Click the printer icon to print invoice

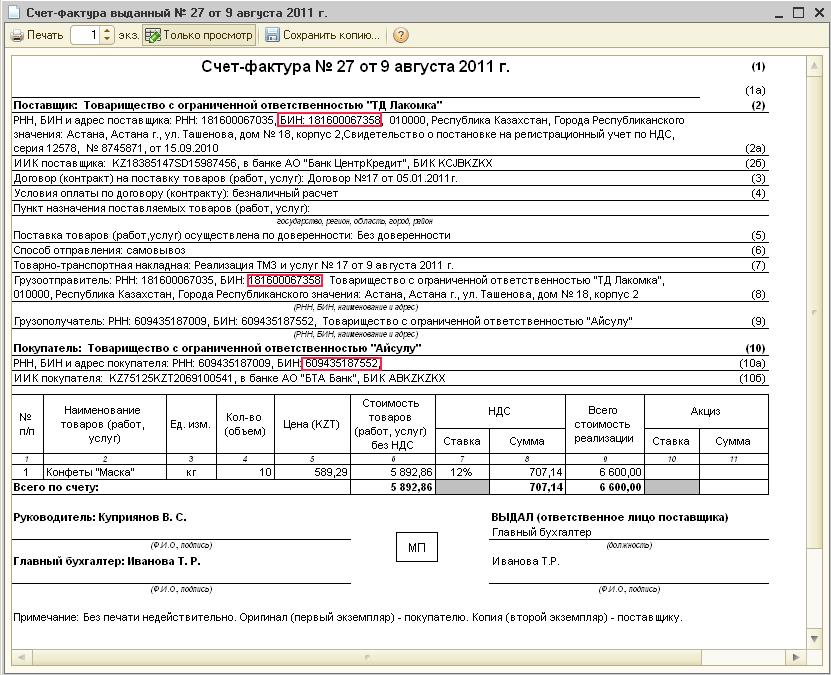tap(17, 35)
